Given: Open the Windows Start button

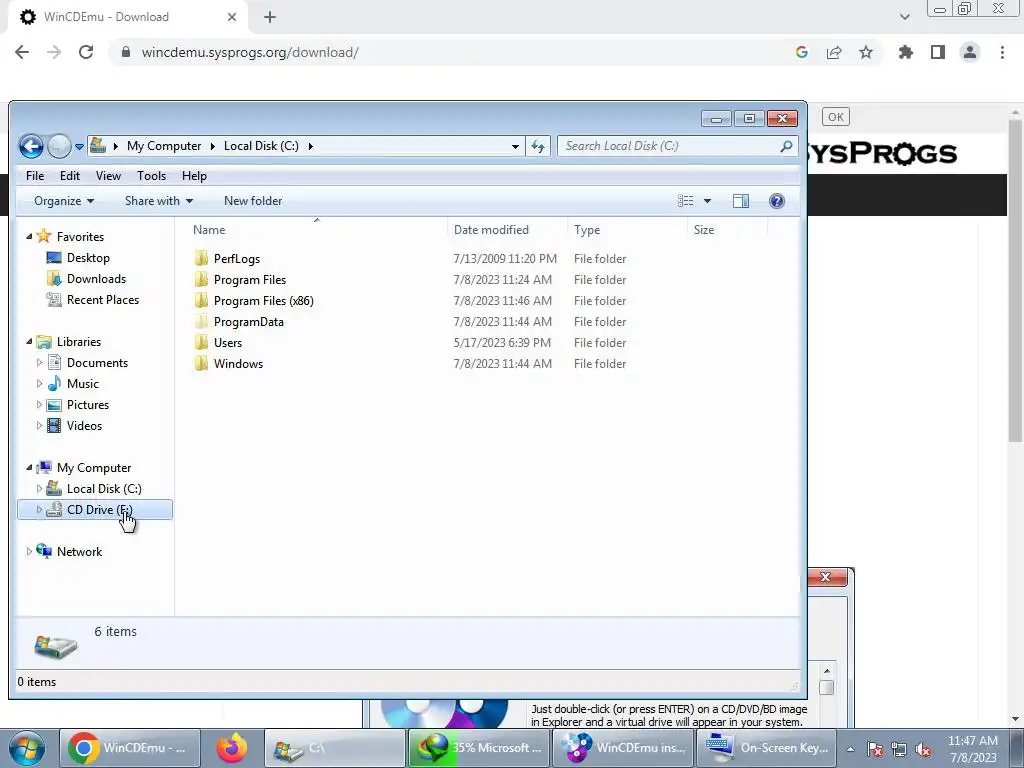Looking at the screenshot, I should click(x=27, y=748).
